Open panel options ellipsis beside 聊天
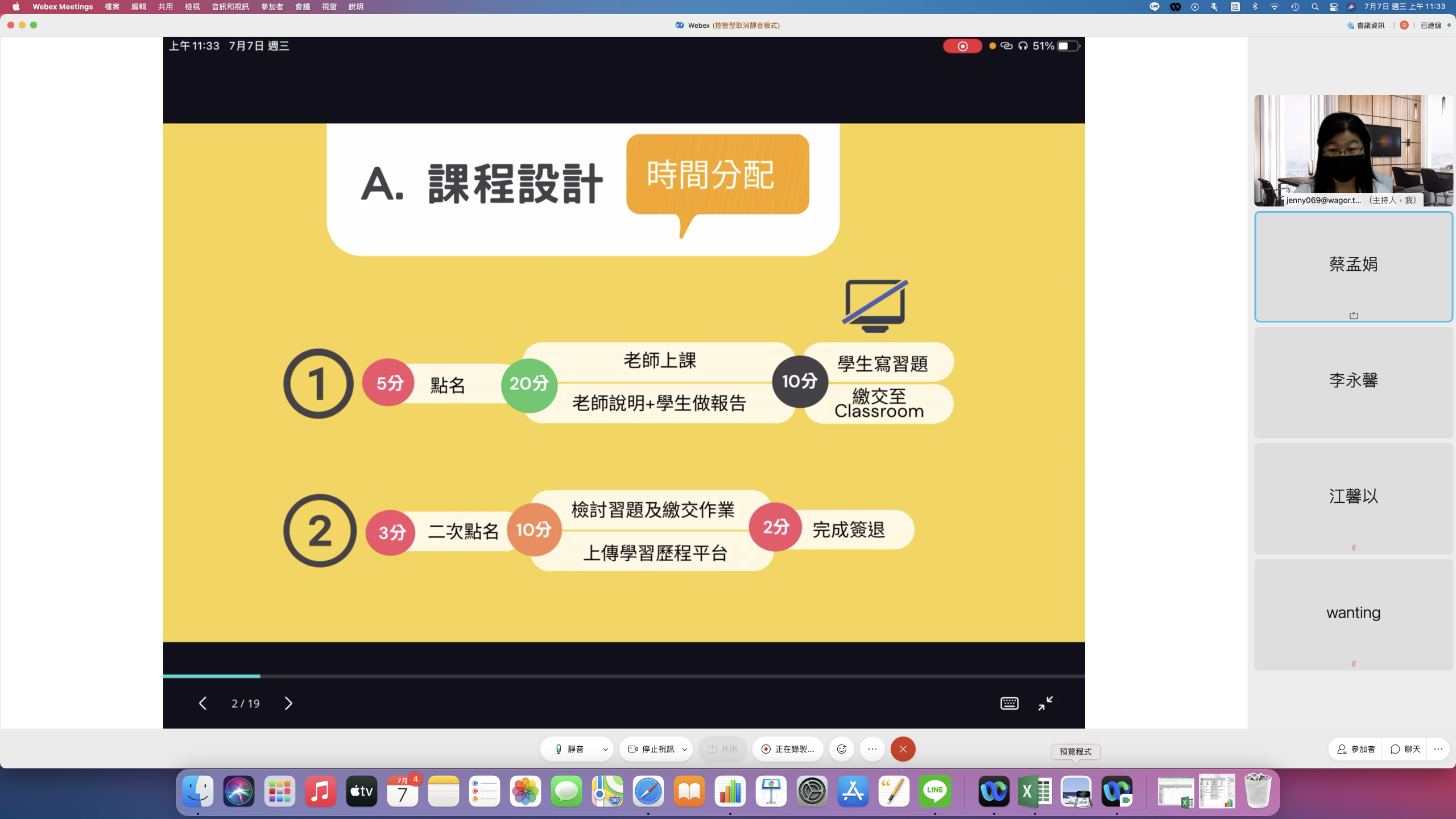The height and width of the screenshot is (819, 1456). [1438, 749]
